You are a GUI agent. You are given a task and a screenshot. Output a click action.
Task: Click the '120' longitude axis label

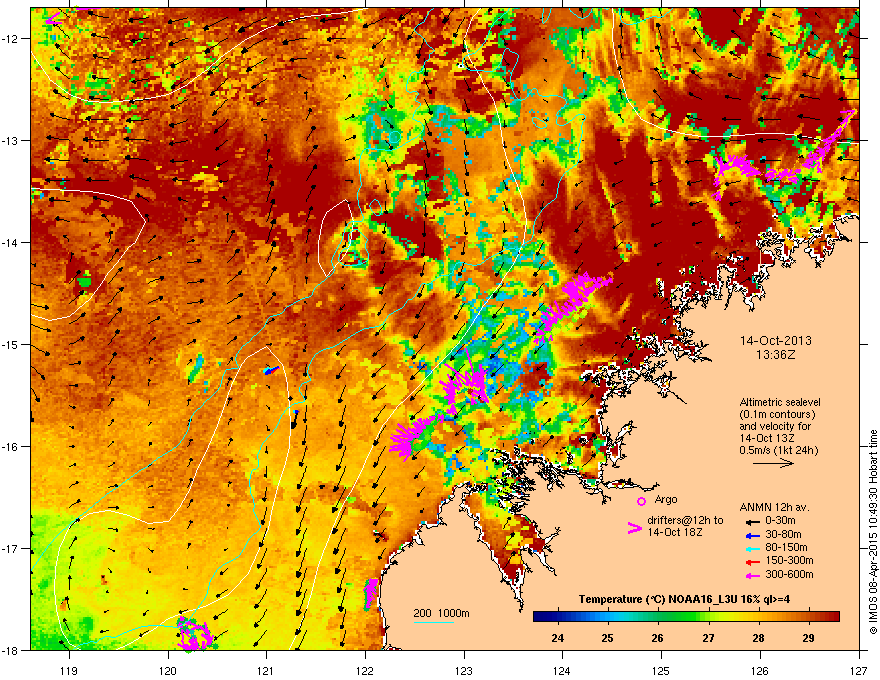click(x=168, y=670)
